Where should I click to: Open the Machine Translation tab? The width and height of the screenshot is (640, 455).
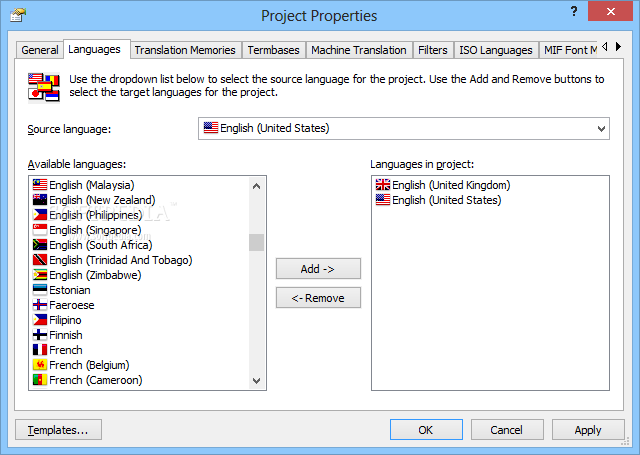[358, 50]
